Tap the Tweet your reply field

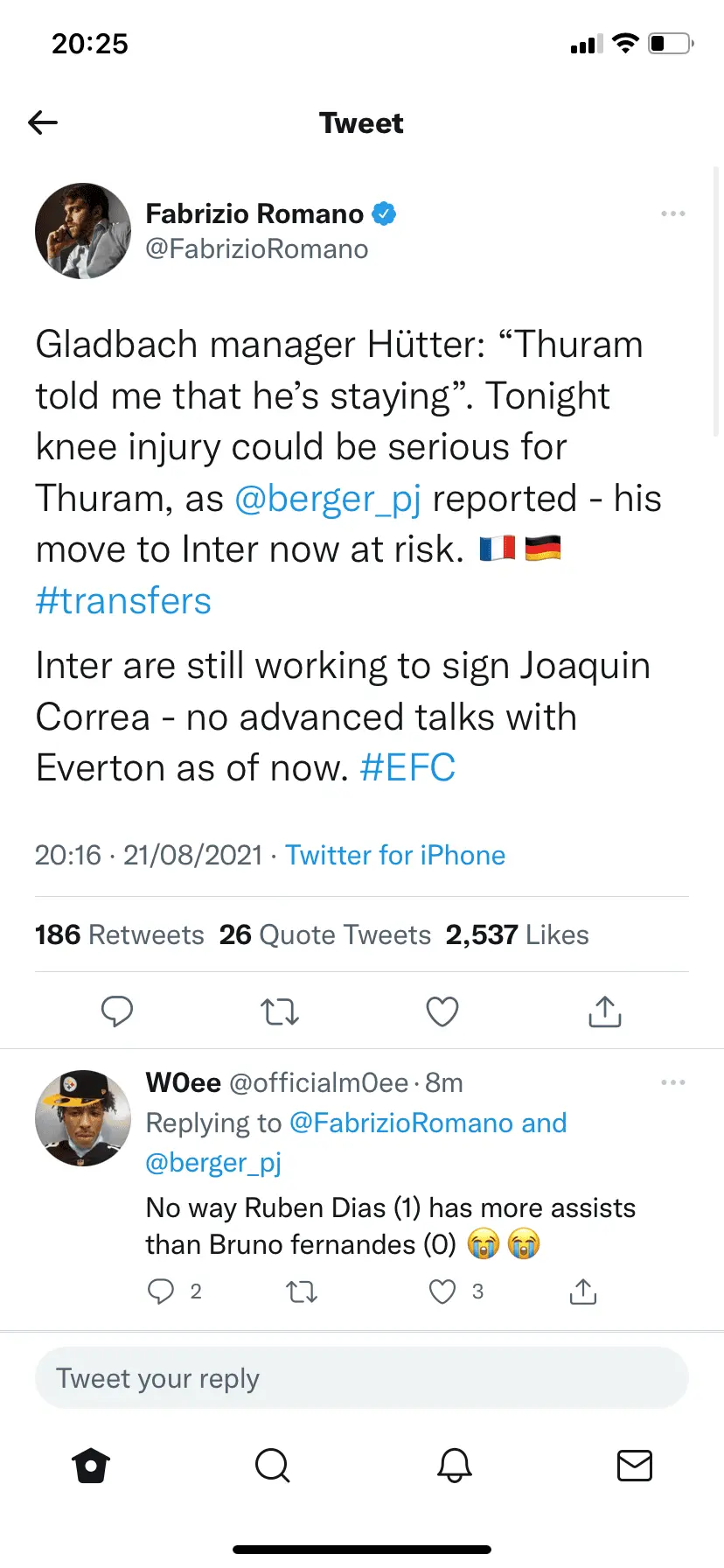(x=362, y=1378)
